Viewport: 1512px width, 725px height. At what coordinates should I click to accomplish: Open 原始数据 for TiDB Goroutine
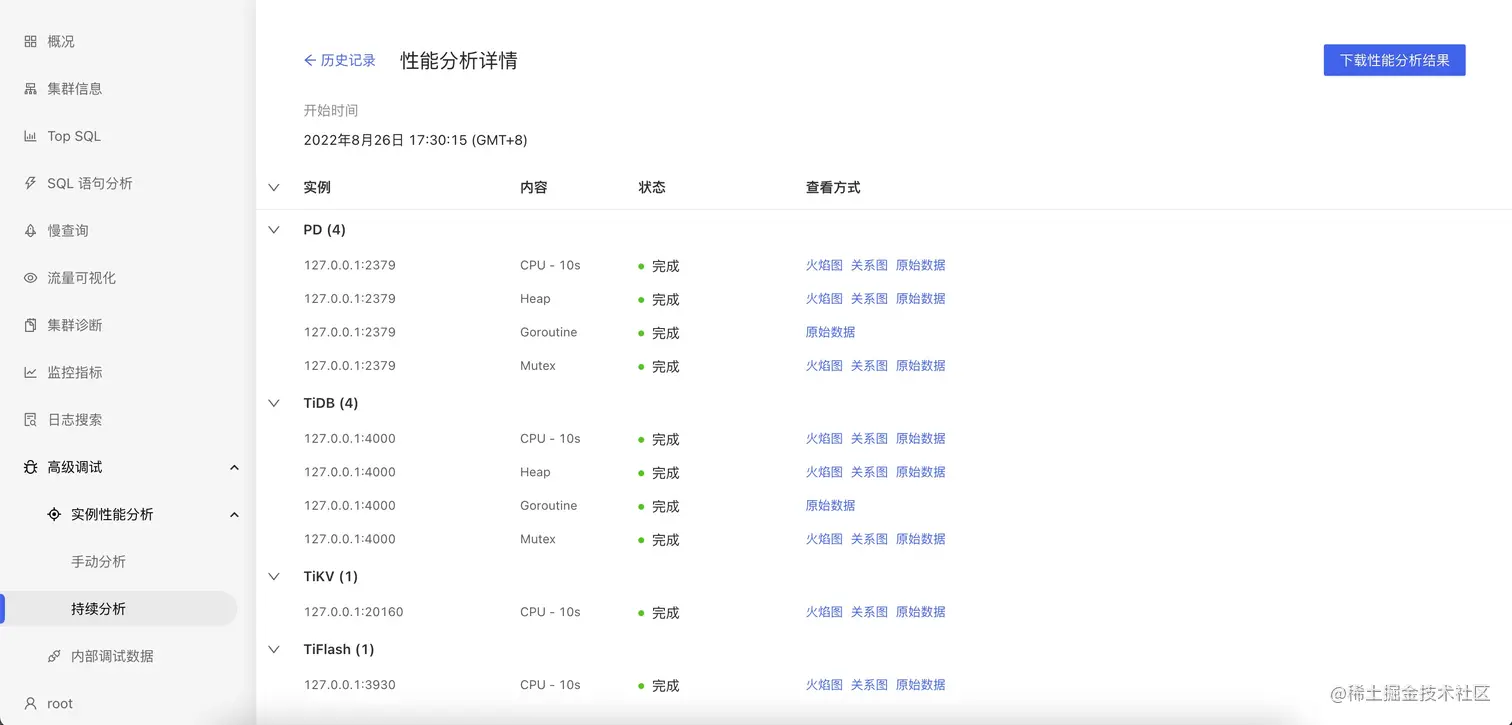[x=830, y=506]
